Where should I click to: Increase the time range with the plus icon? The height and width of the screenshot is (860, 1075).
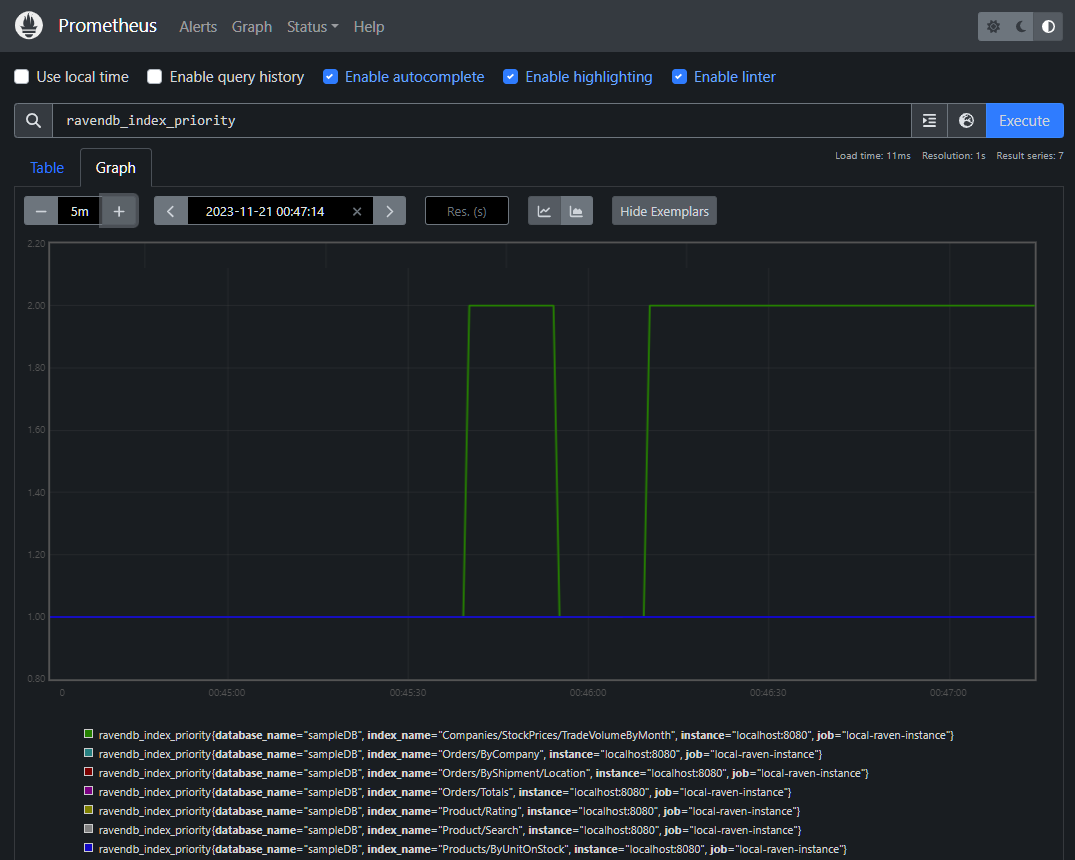click(x=119, y=211)
